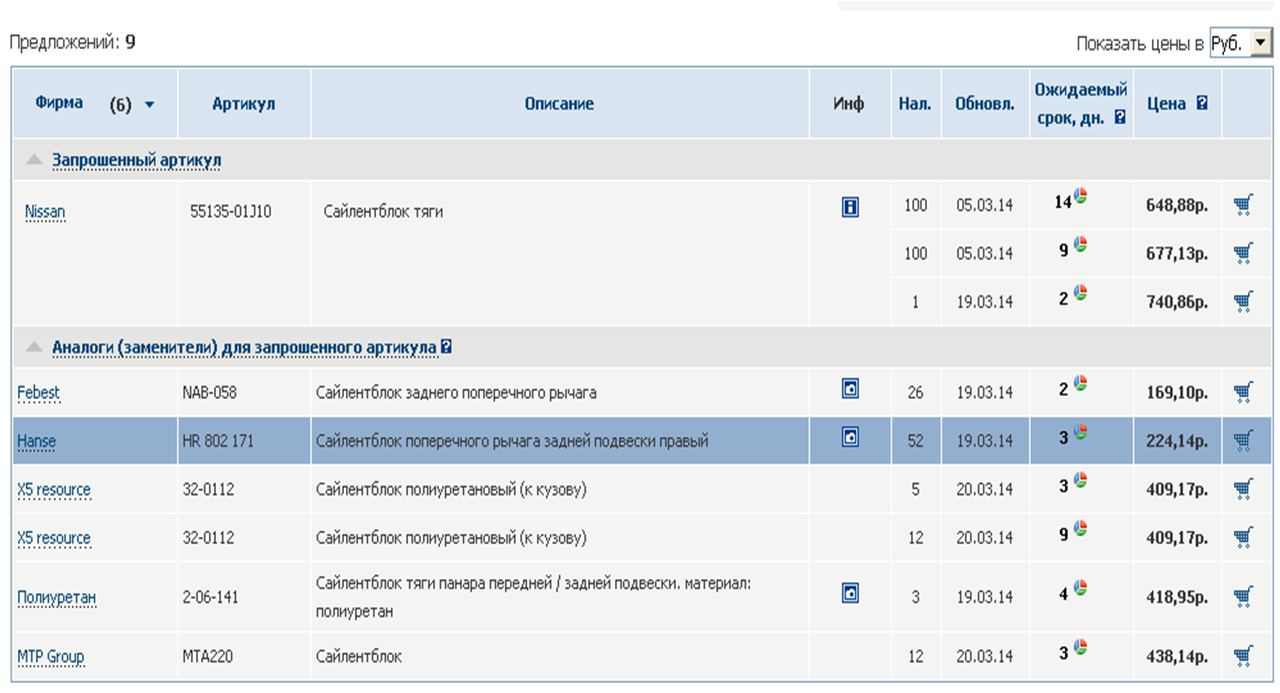The image size is (1280, 693).
Task: Click delivery pie icon for X5 resource 5-stock row
Action: coord(1081,480)
